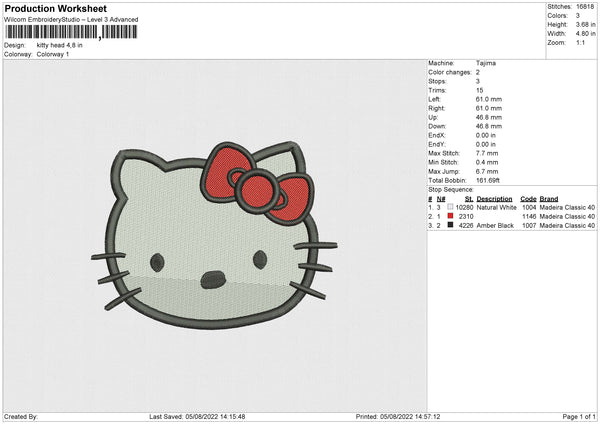The height and width of the screenshot is (424, 600).
Task: Click the Height value "3.68 in"
Action: point(585,24)
